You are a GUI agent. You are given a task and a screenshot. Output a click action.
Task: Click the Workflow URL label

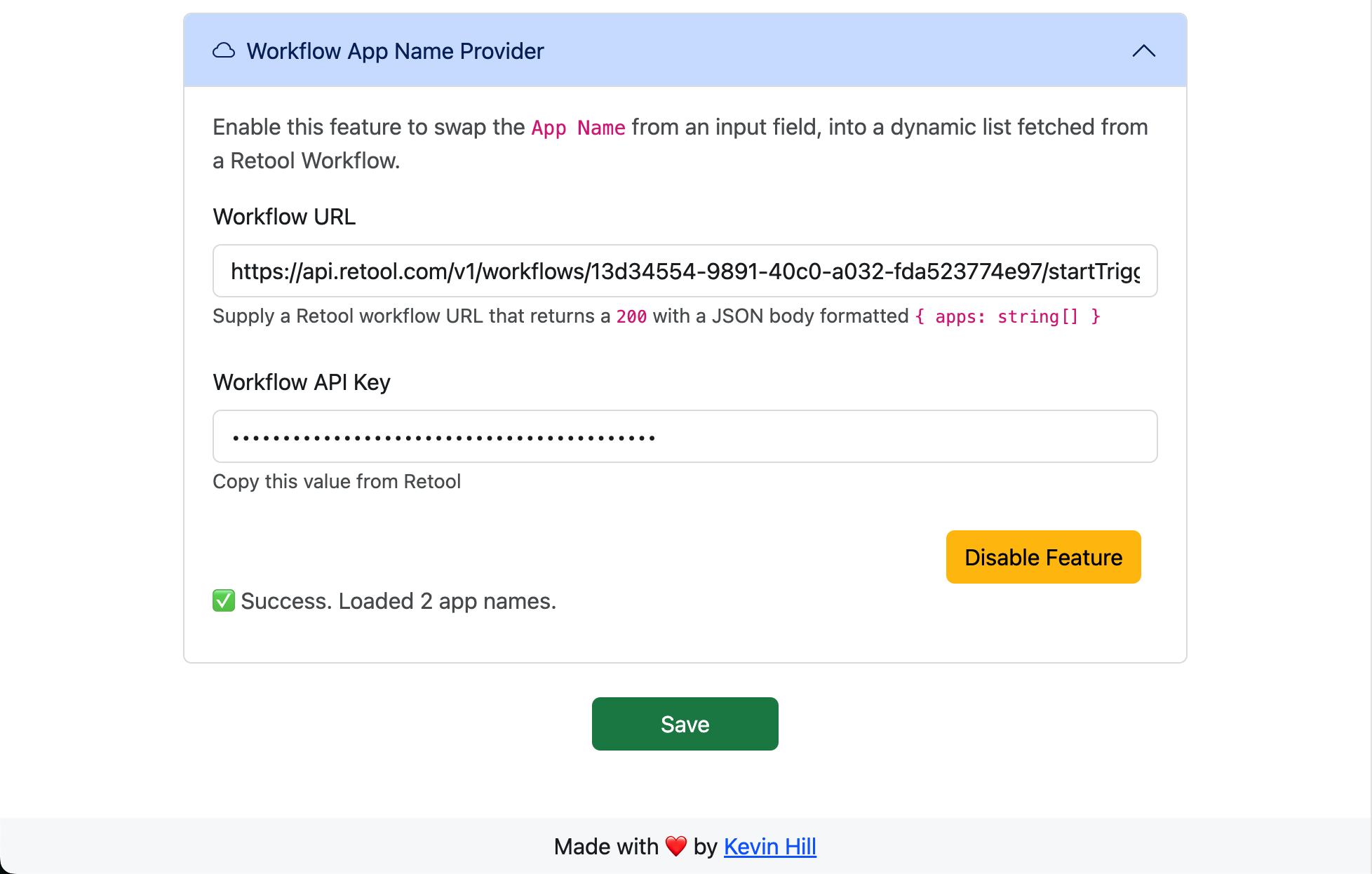[284, 217]
